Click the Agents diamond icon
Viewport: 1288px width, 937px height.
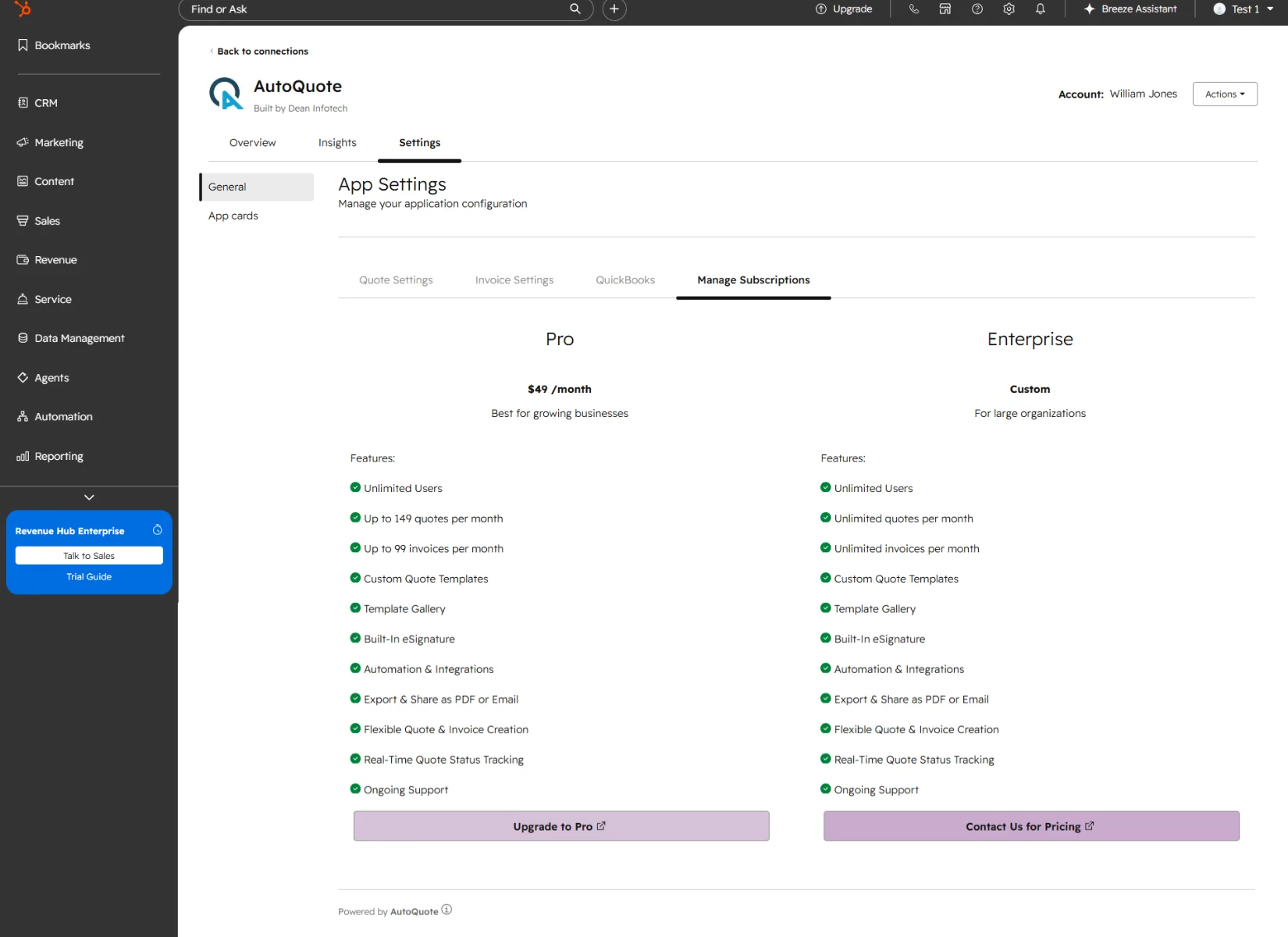tap(23, 377)
